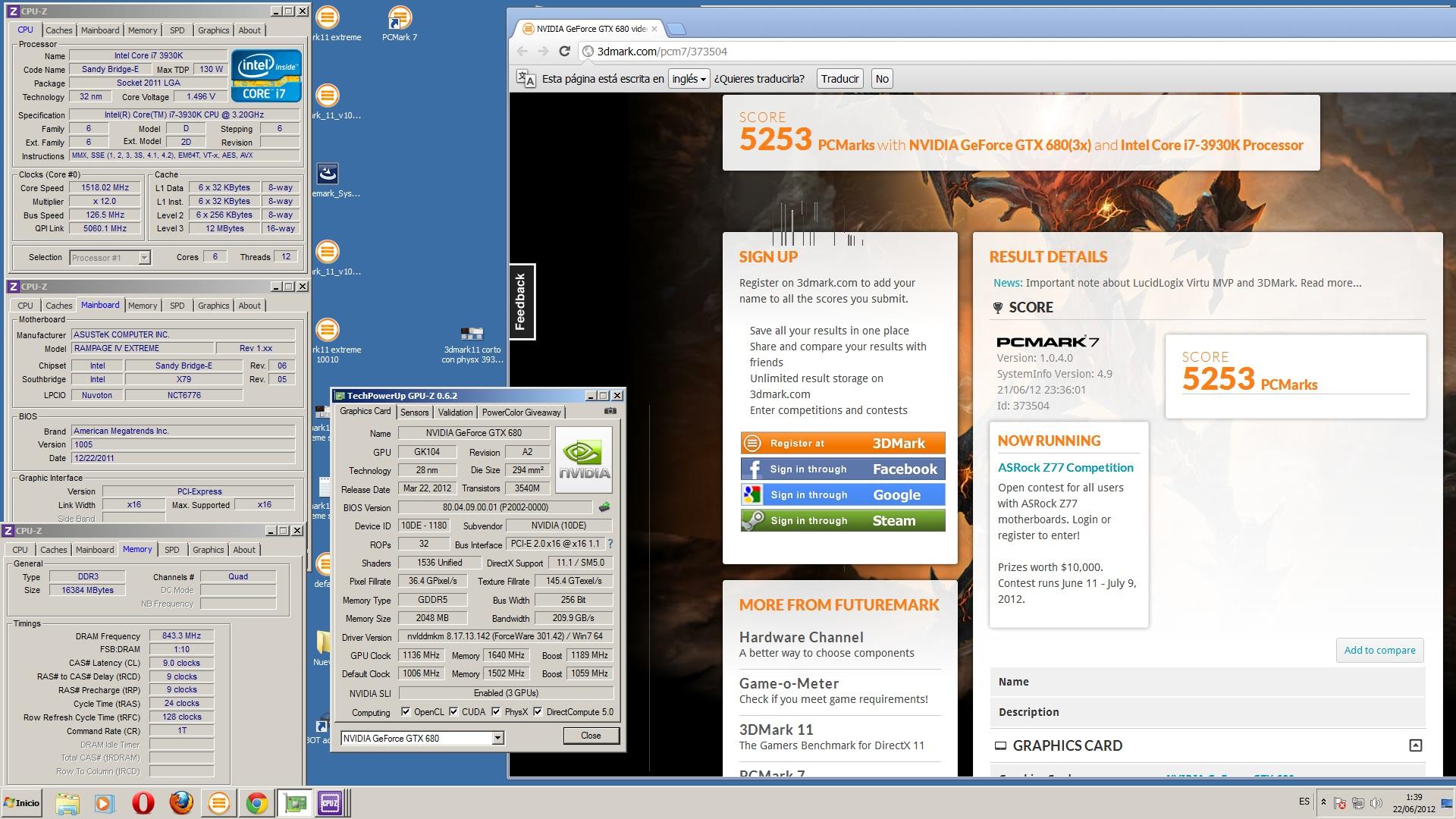Click the NVIDIA logo in GPU-Z
The height and width of the screenshot is (819, 1456).
point(583,460)
